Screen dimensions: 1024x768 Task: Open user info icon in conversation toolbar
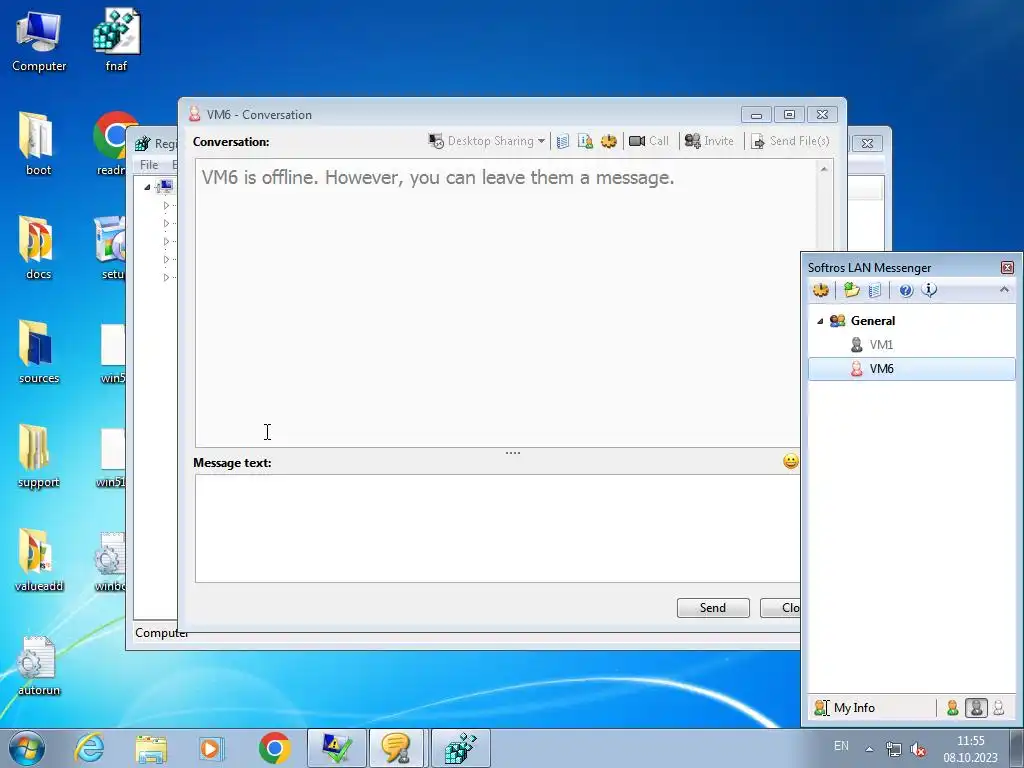point(585,141)
